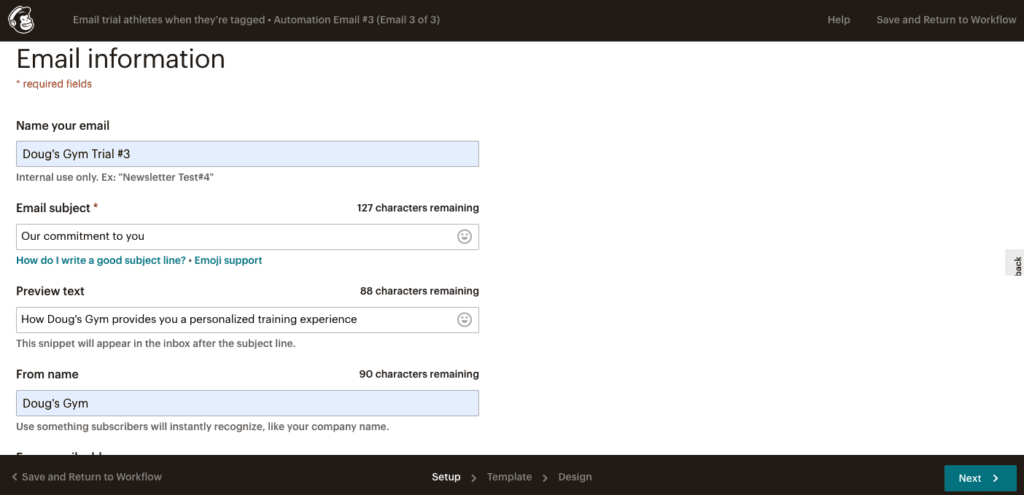
Task: Click the chevron inside the Next button
Action: [x=995, y=478]
